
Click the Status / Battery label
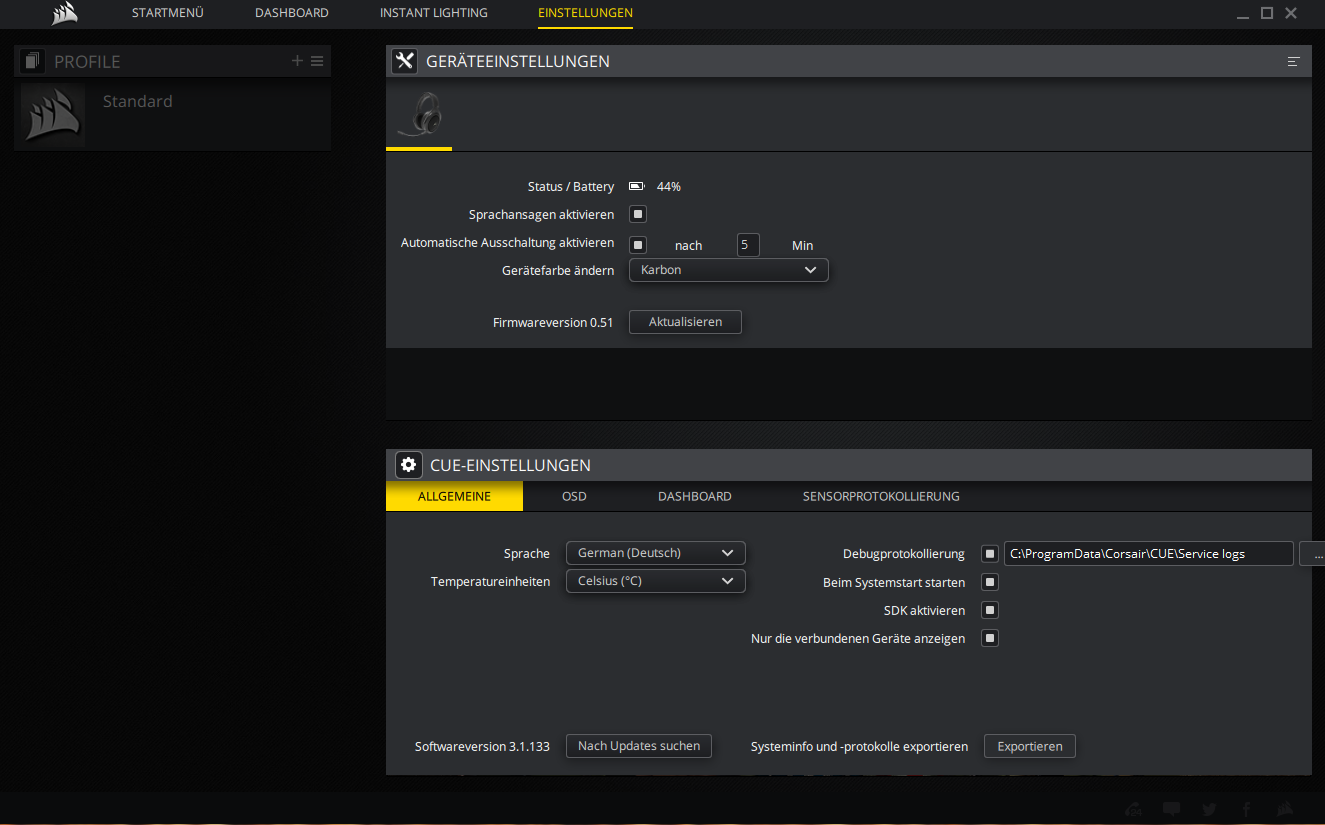pos(571,186)
